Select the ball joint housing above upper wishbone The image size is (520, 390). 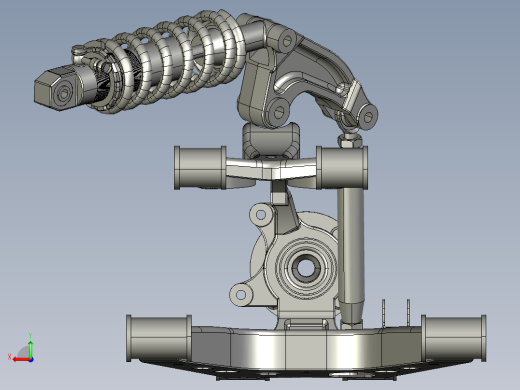click(x=271, y=140)
